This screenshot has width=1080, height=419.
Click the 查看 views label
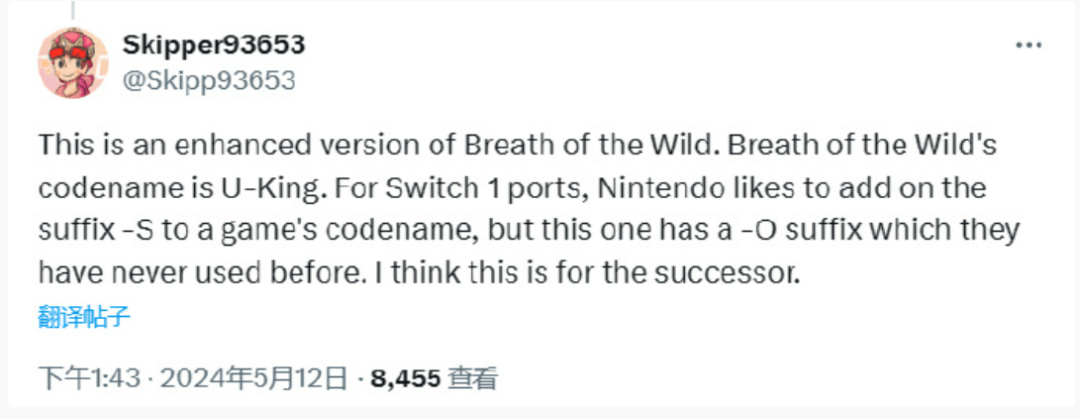point(473,378)
